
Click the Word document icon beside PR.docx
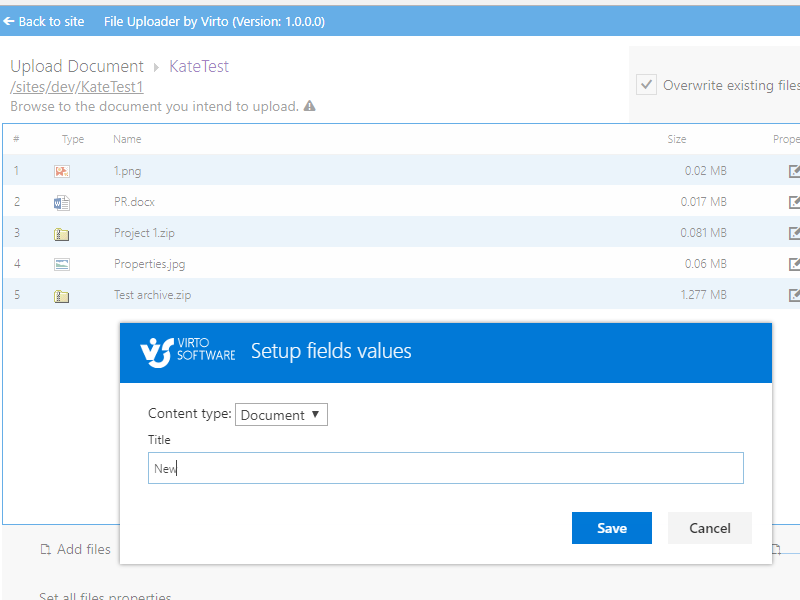coord(62,202)
